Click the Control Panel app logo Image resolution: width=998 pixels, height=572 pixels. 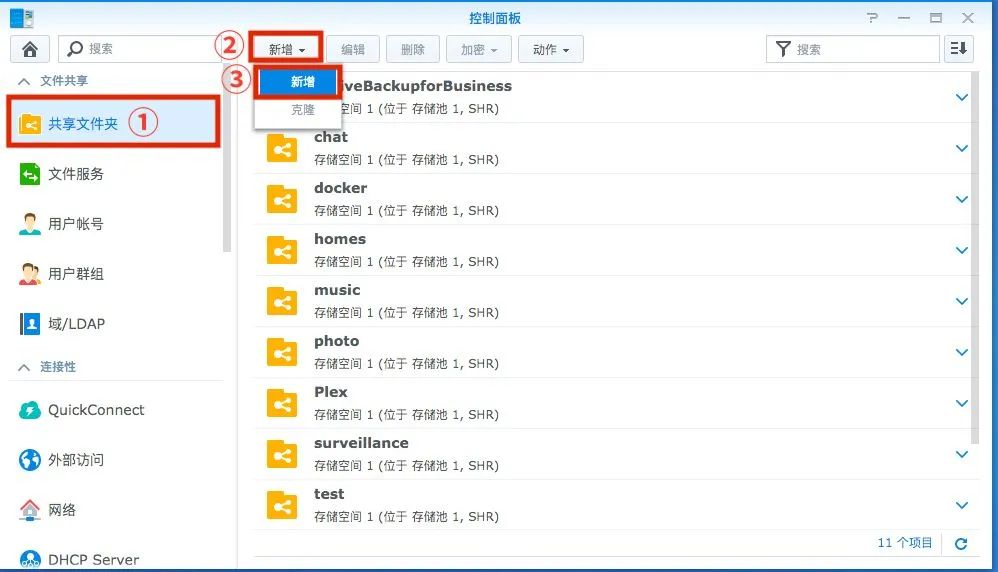(22, 18)
